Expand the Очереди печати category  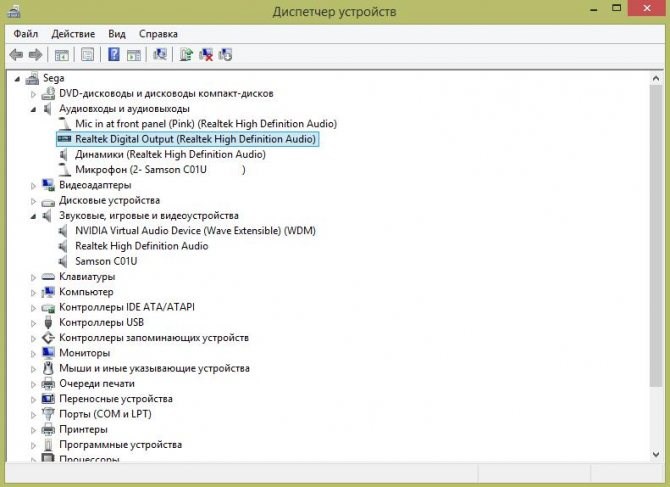[33, 384]
